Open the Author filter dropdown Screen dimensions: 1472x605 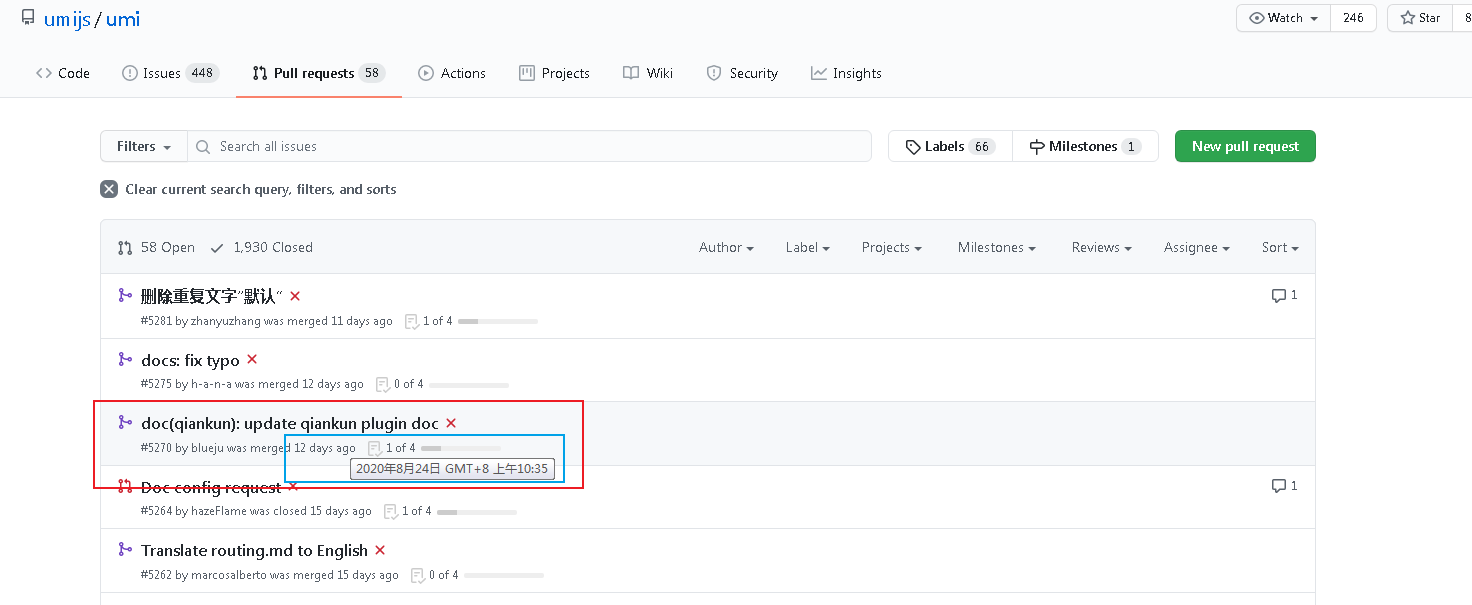point(726,247)
